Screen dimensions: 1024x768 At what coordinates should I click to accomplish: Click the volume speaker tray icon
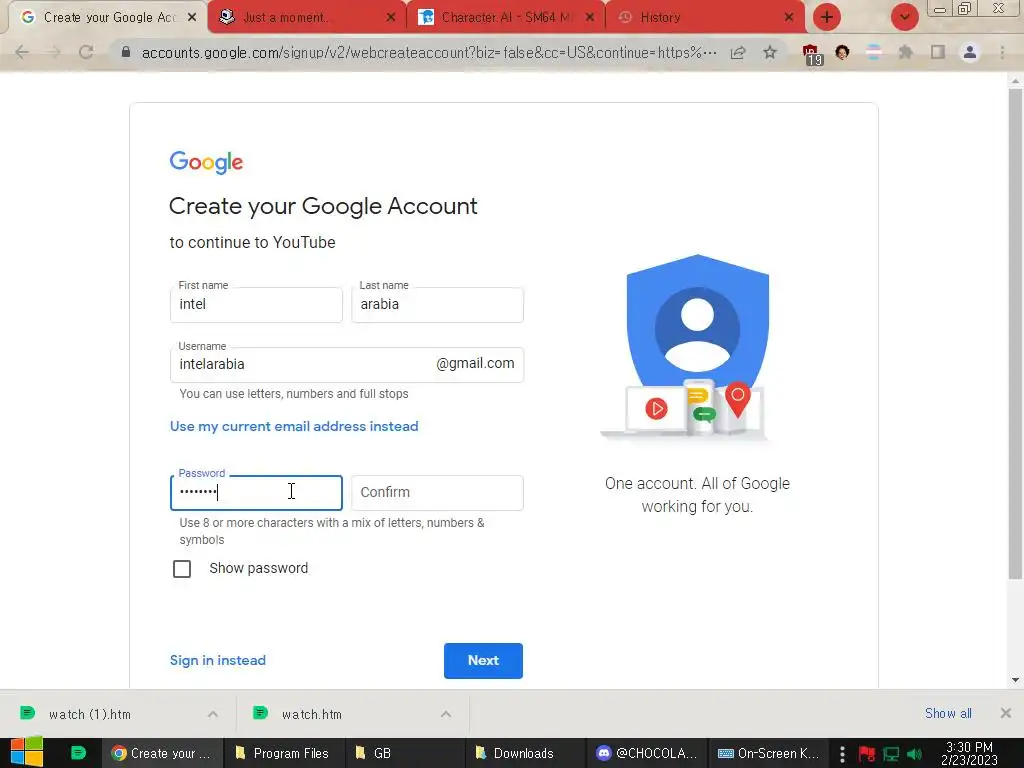pos(915,754)
